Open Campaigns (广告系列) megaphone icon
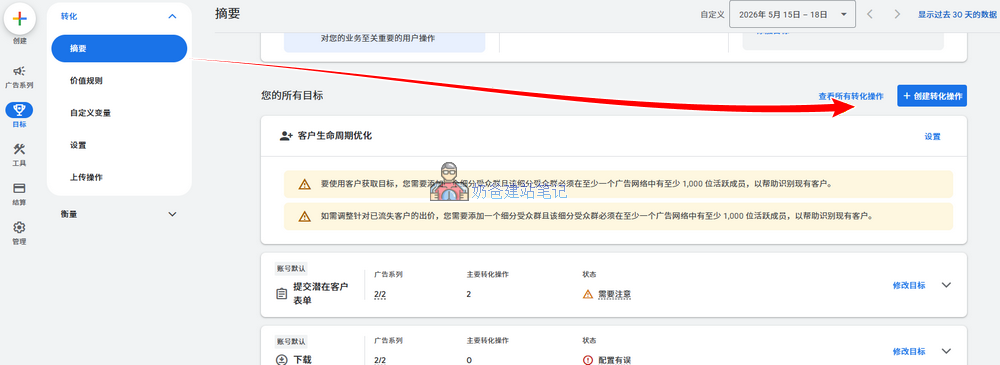The width and height of the screenshot is (1000, 365). pyautogui.click(x=19, y=70)
